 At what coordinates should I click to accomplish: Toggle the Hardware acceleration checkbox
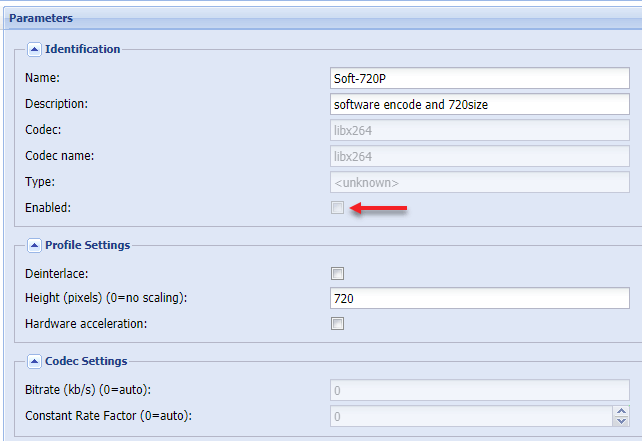[338, 323]
